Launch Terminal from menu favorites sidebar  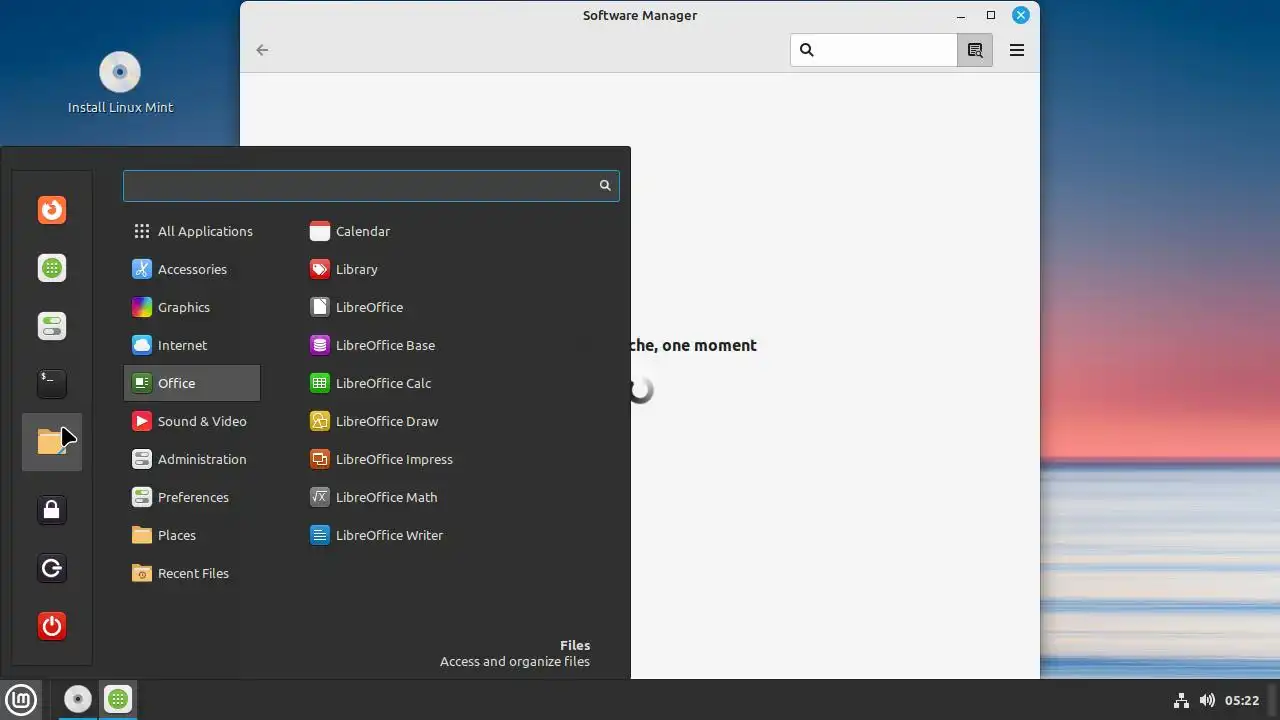click(52, 383)
